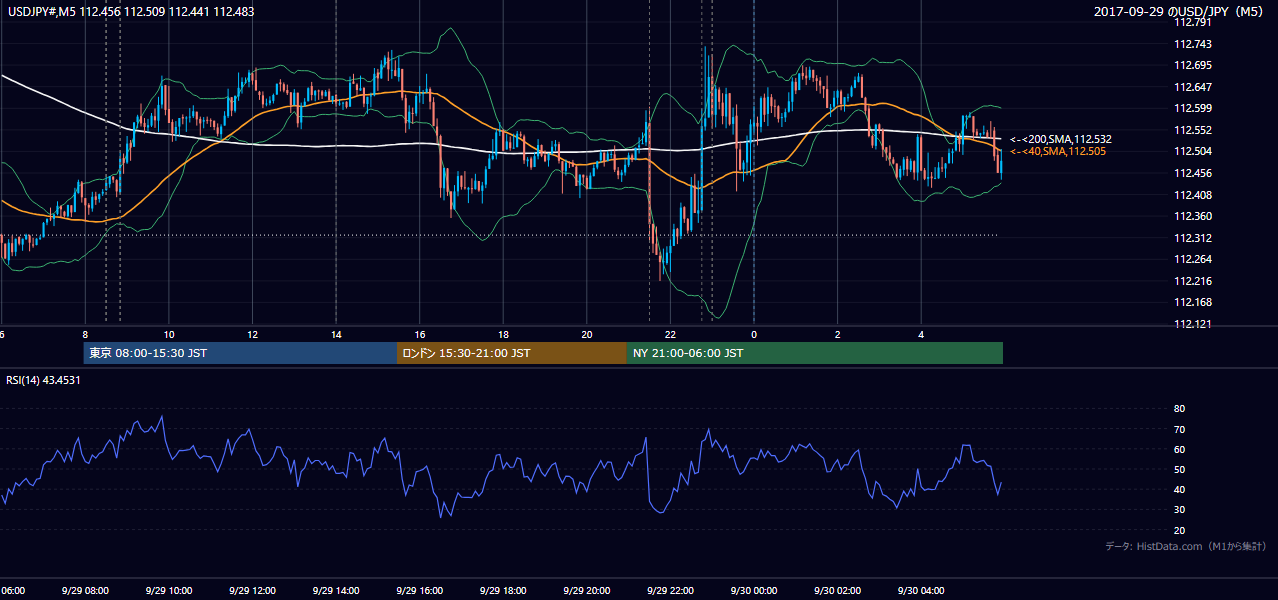Click price level 112.408 on the axis

click(x=1193, y=195)
